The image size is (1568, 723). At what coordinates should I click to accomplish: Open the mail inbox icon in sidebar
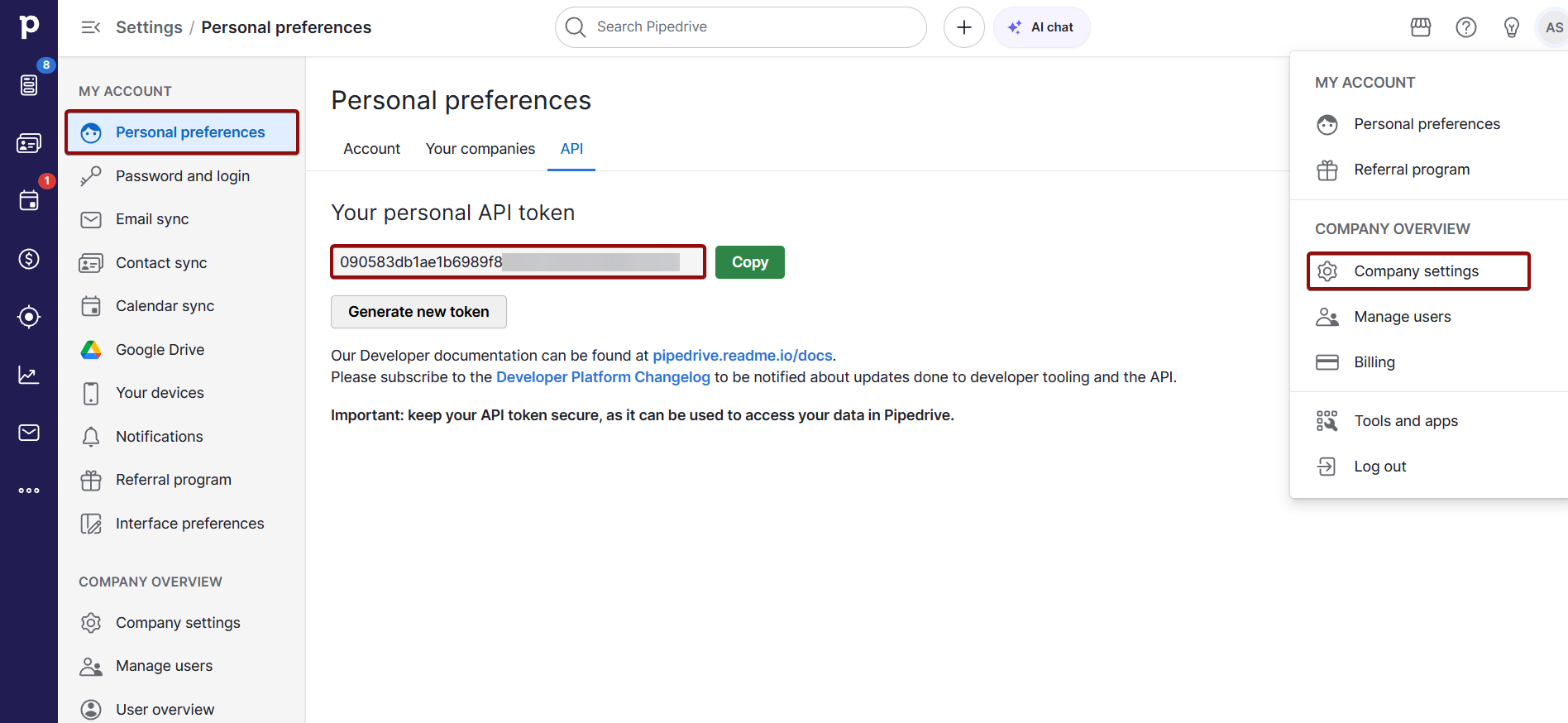(29, 433)
